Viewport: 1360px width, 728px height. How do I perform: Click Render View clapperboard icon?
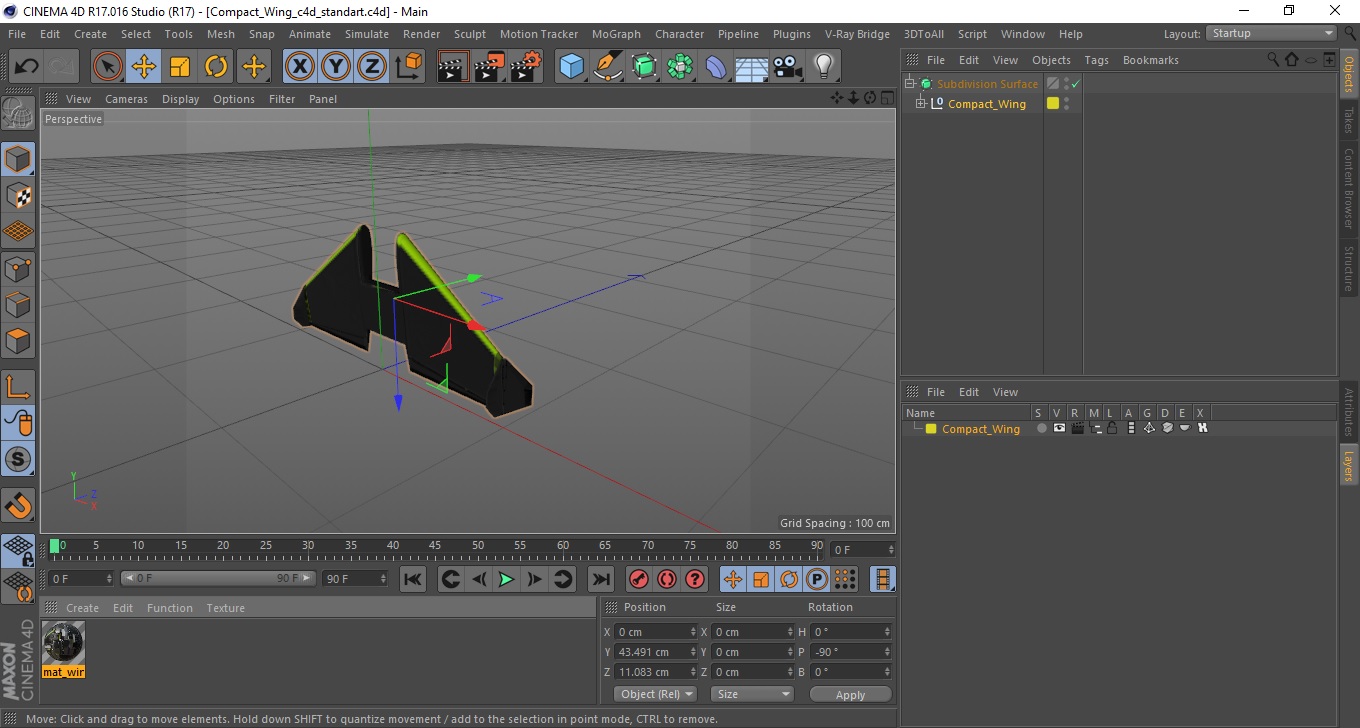click(x=453, y=67)
